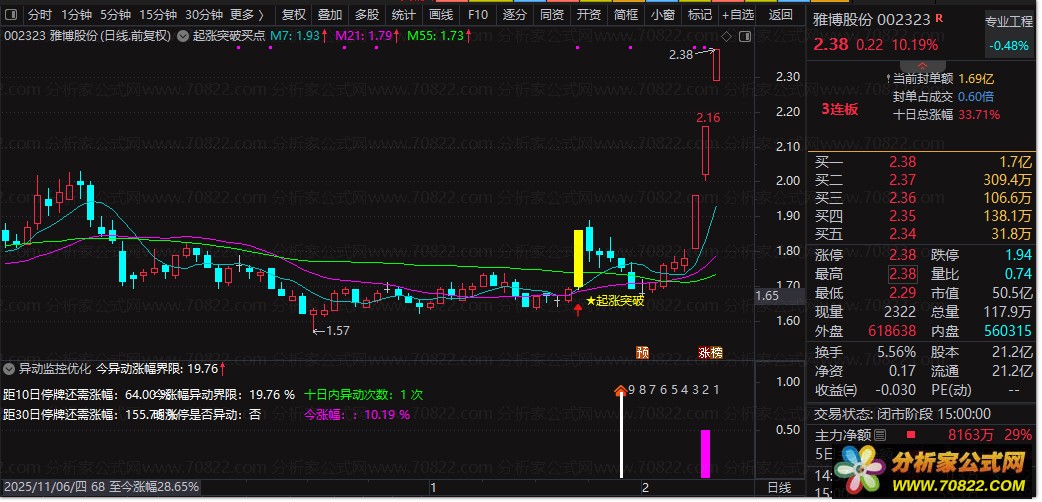Select the 30分钟 period
This screenshot has width=1042, height=502.
point(203,15)
